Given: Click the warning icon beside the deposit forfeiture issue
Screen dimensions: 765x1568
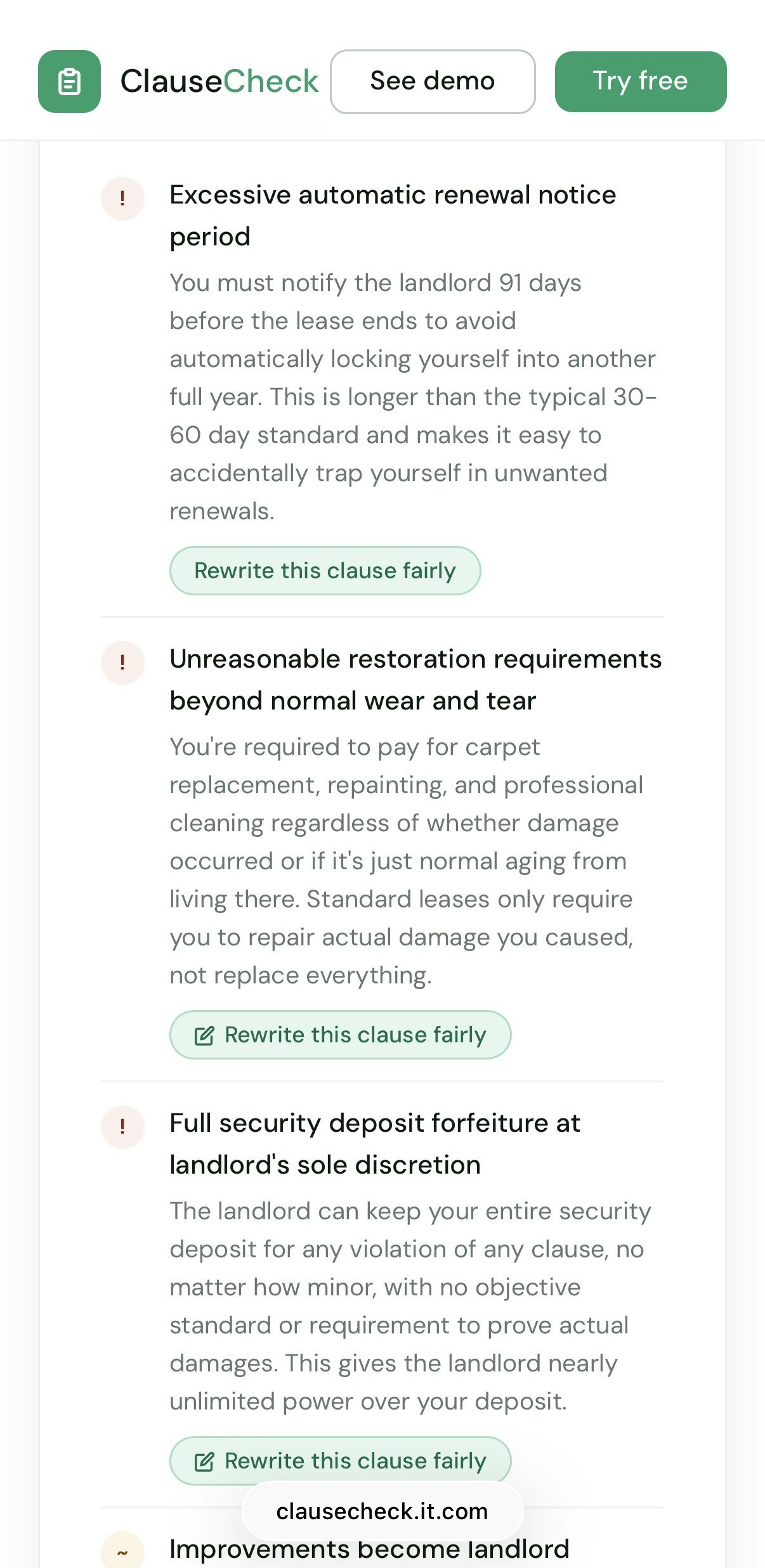Looking at the screenshot, I should pos(122,1127).
